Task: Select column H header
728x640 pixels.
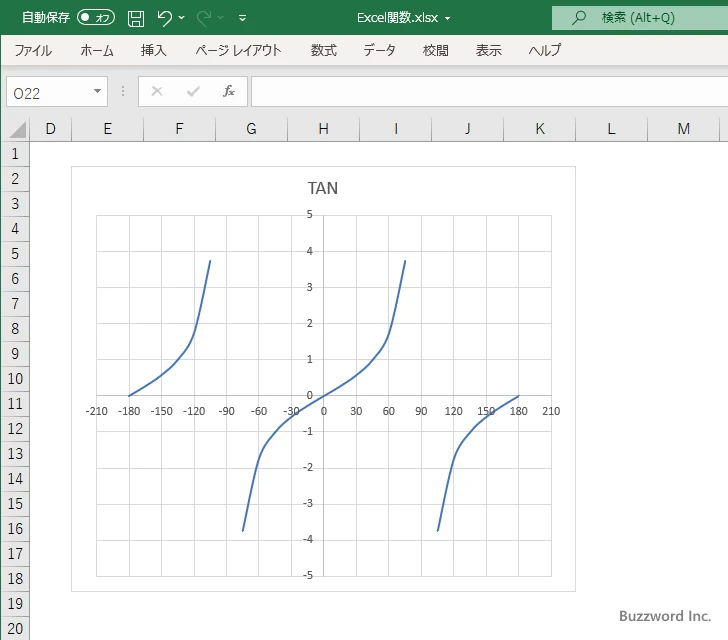Action: tap(324, 129)
